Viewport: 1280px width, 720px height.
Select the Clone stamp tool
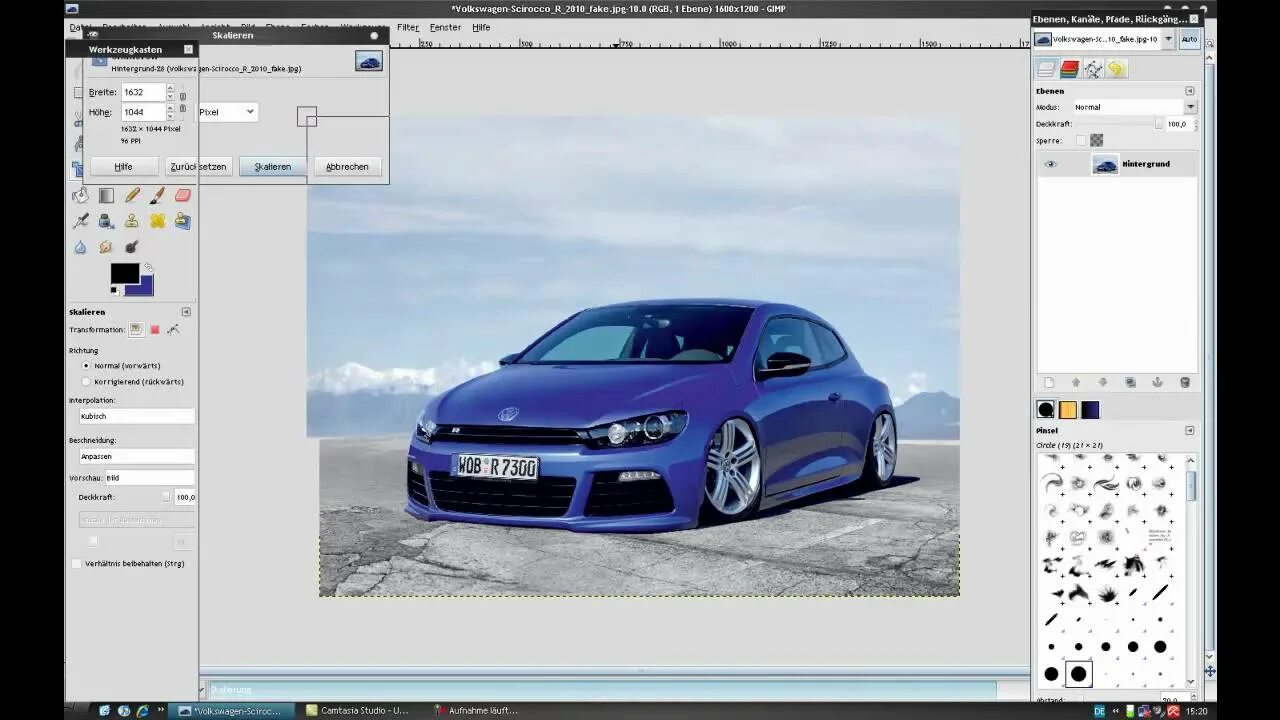pos(132,221)
